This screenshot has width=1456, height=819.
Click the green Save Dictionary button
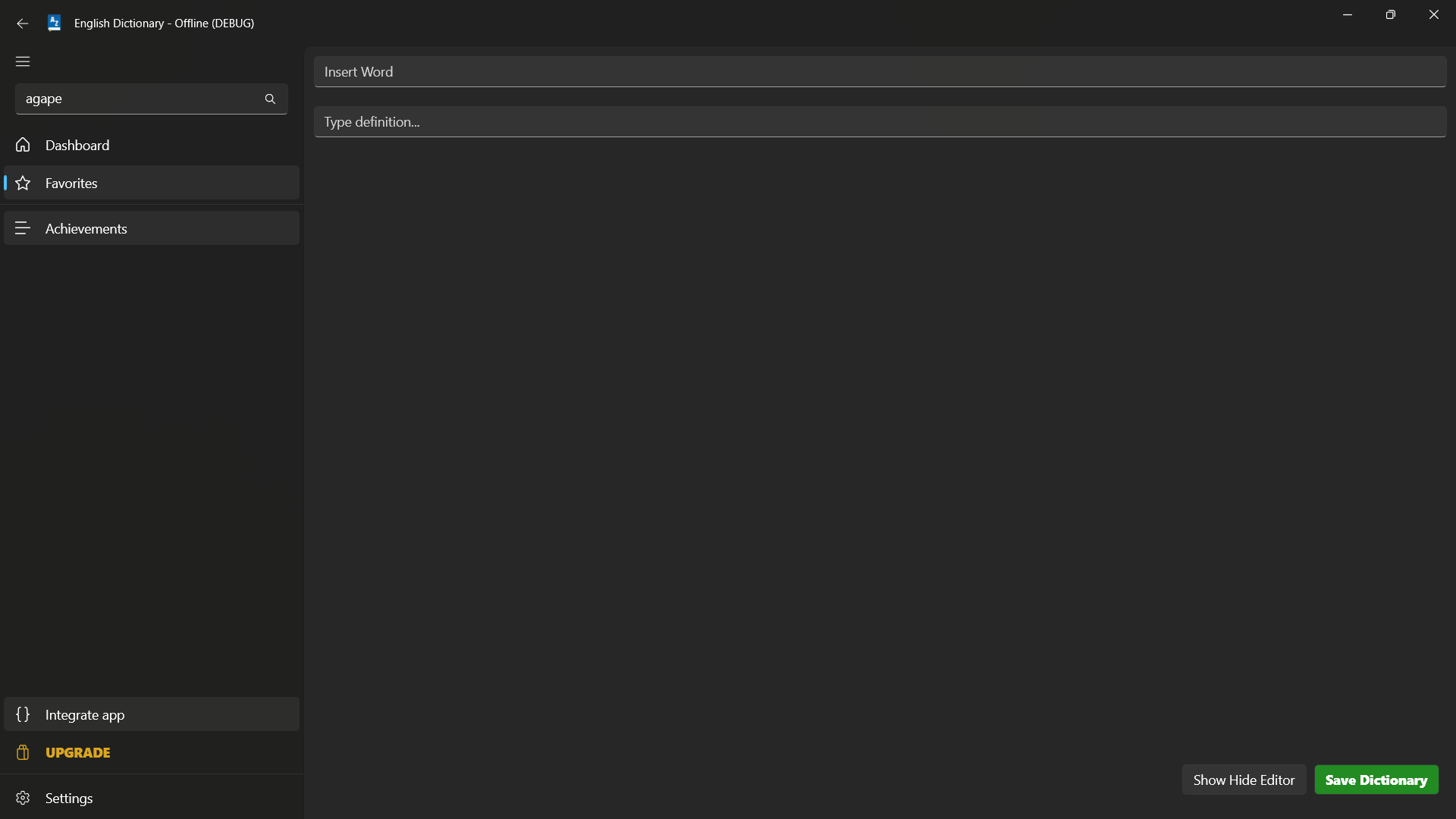pyautogui.click(x=1376, y=780)
